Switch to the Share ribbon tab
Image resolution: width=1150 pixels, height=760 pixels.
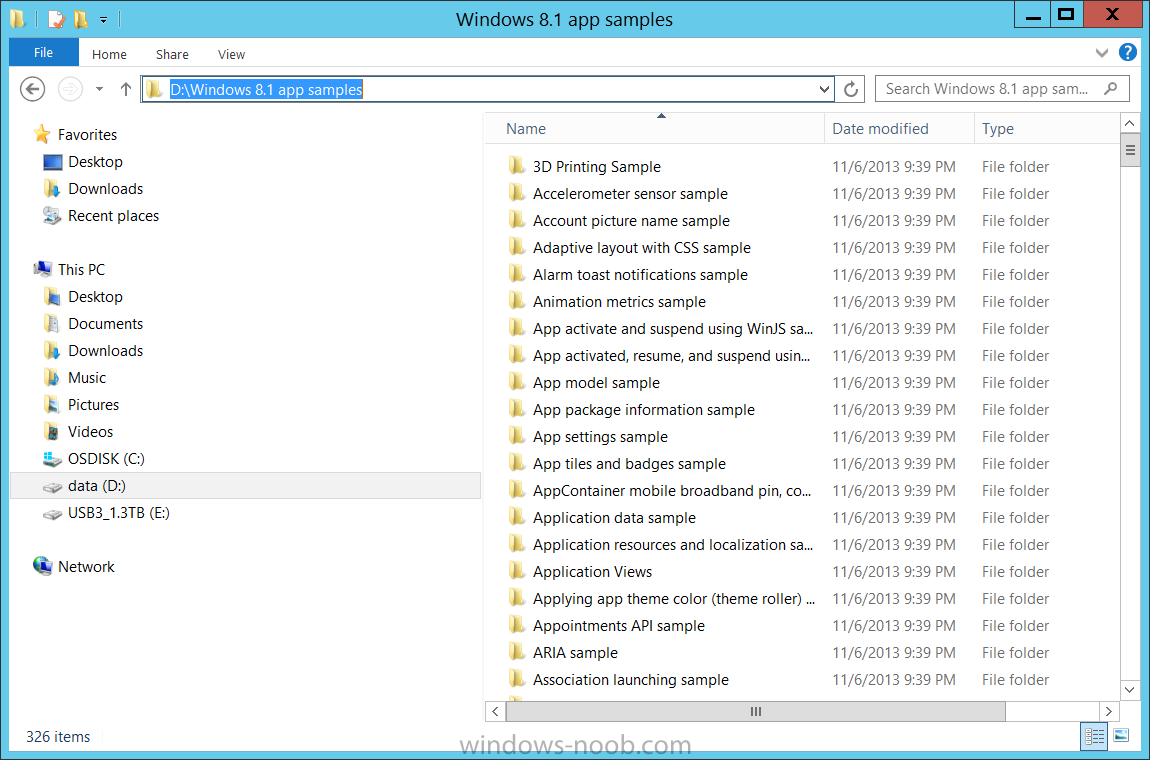pyautogui.click(x=172, y=54)
